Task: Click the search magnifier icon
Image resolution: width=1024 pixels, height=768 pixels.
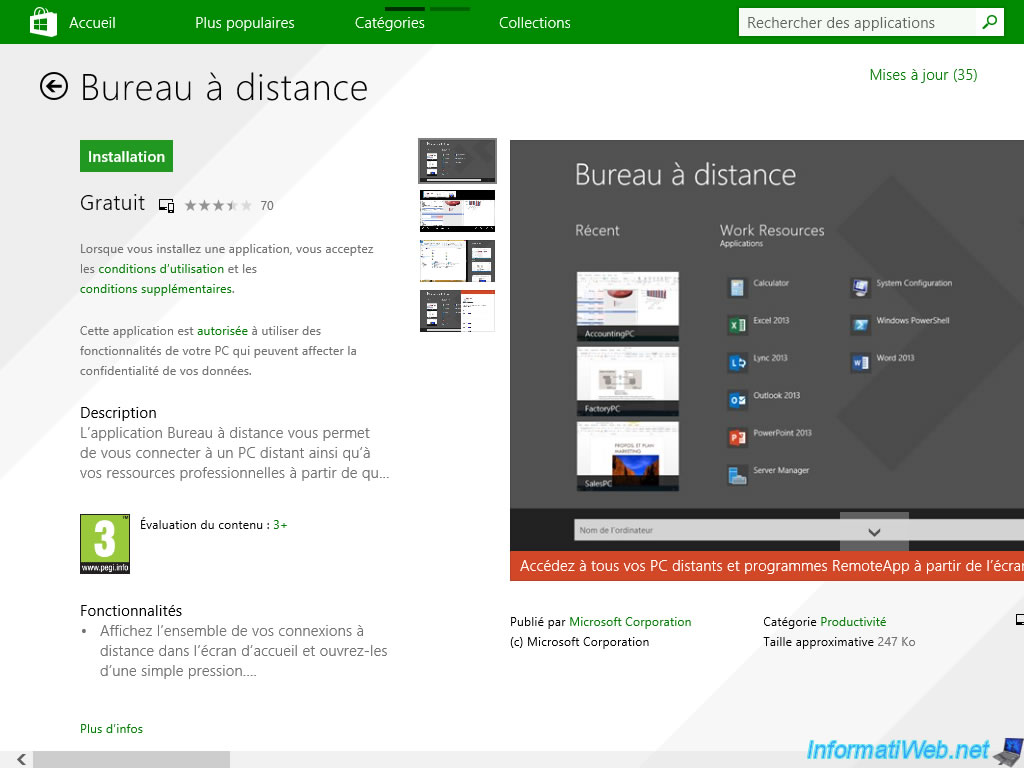Action: 989,22
